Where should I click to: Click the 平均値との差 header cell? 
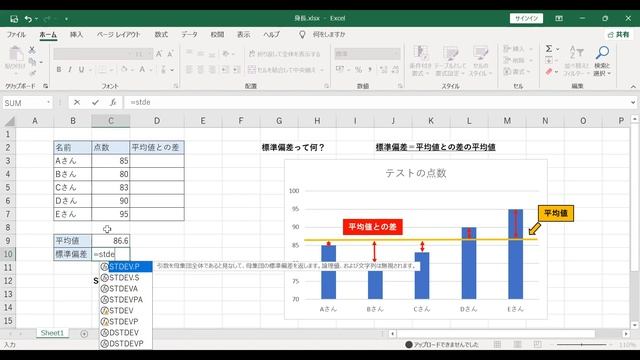(x=157, y=147)
